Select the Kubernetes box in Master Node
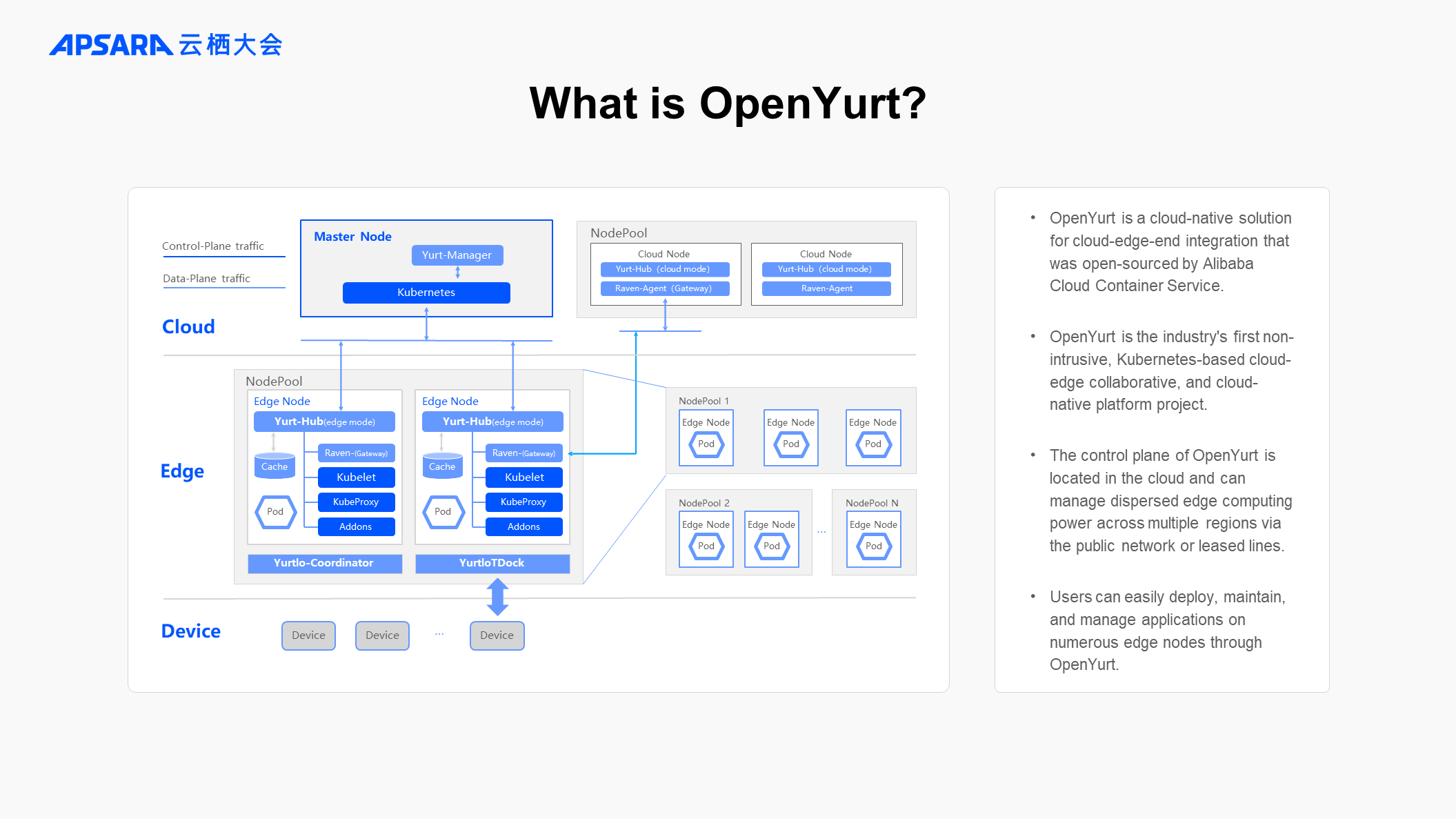1456x819 pixels. tap(426, 293)
